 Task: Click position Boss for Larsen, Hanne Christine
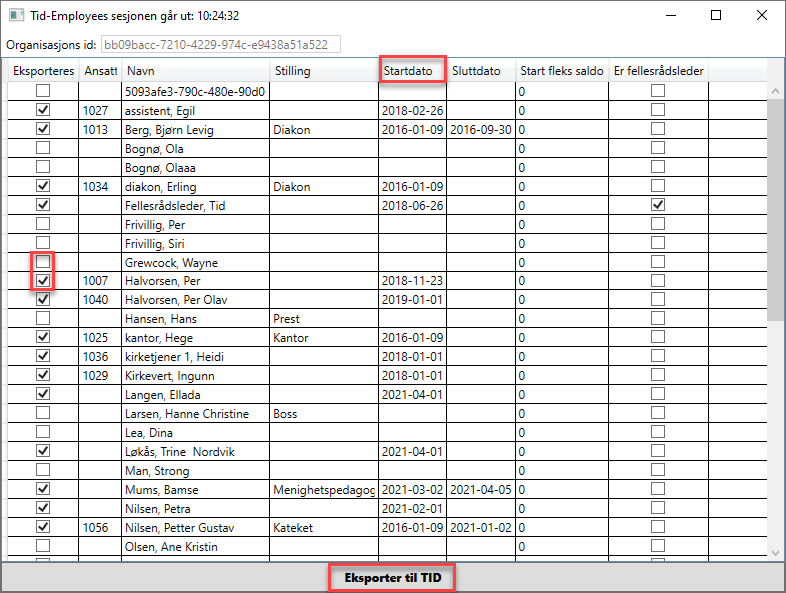click(324, 414)
